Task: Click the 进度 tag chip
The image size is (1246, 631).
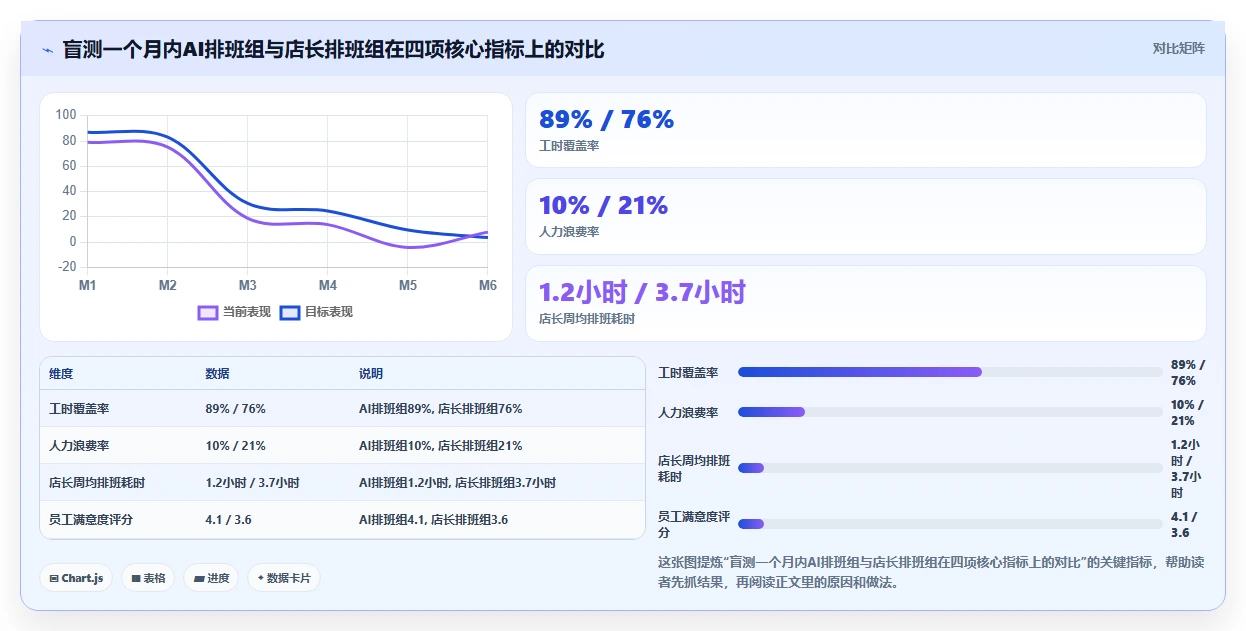Action: pos(211,578)
